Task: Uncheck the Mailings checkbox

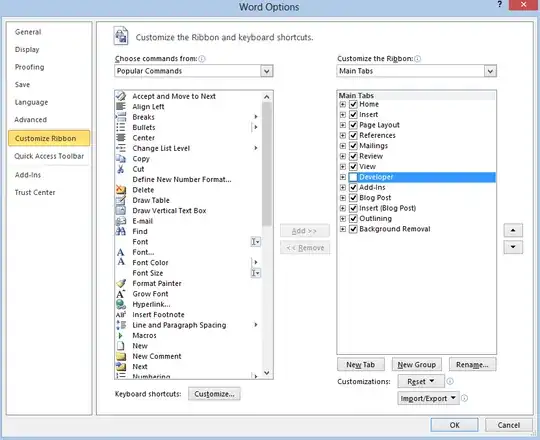Action: [353, 146]
